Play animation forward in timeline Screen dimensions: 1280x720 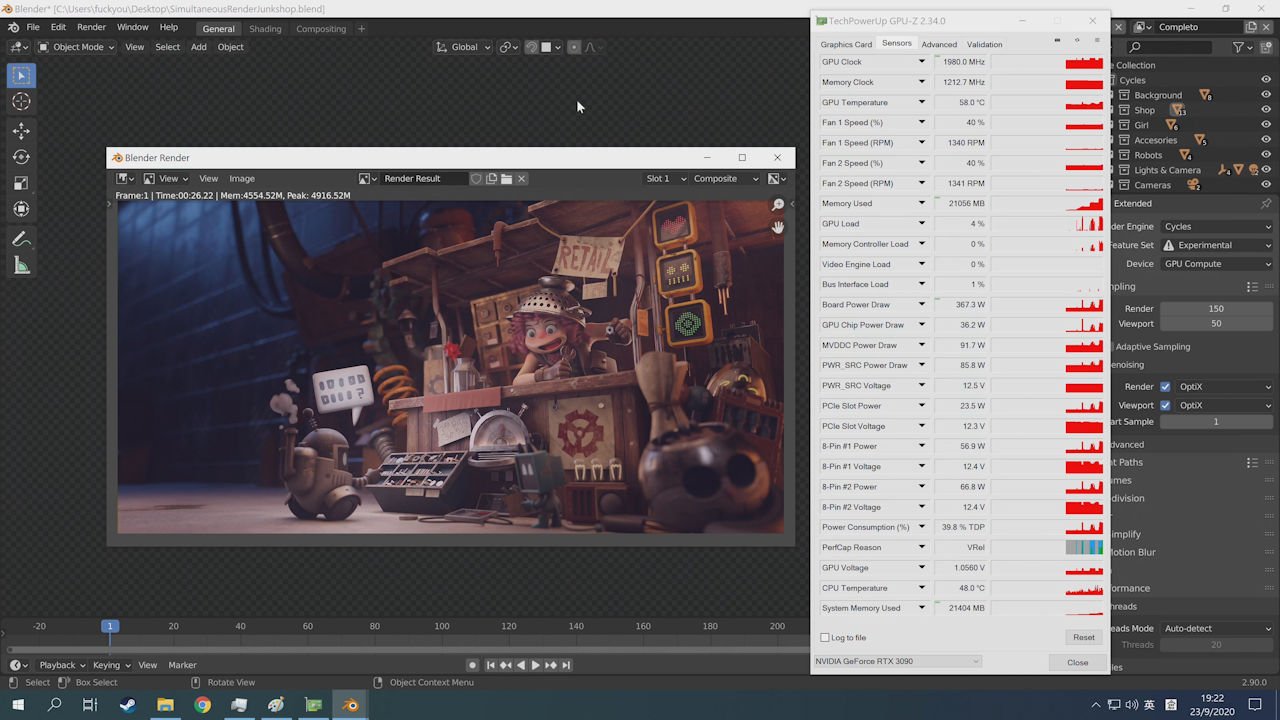point(536,665)
